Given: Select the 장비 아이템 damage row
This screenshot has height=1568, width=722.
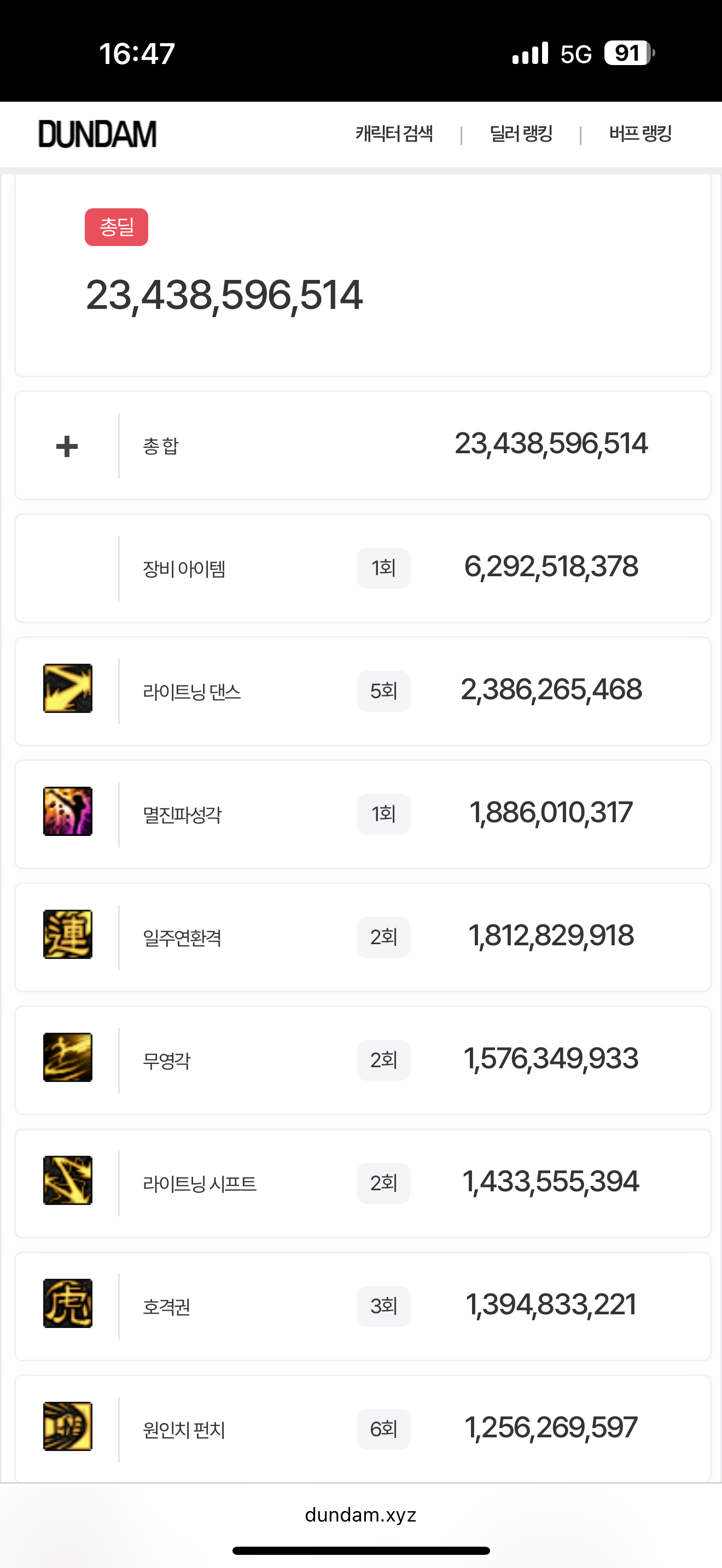Looking at the screenshot, I should click(x=362, y=569).
